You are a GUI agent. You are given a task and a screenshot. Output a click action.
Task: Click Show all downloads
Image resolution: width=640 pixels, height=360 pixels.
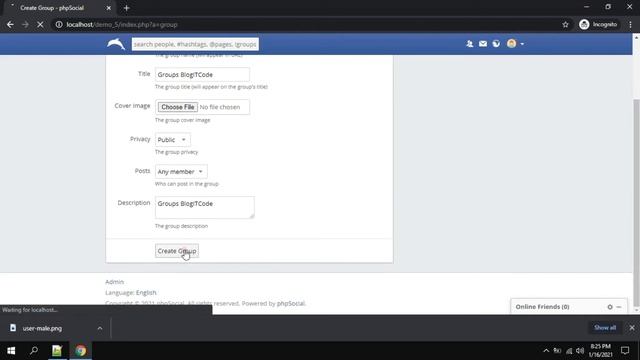click(x=605, y=328)
